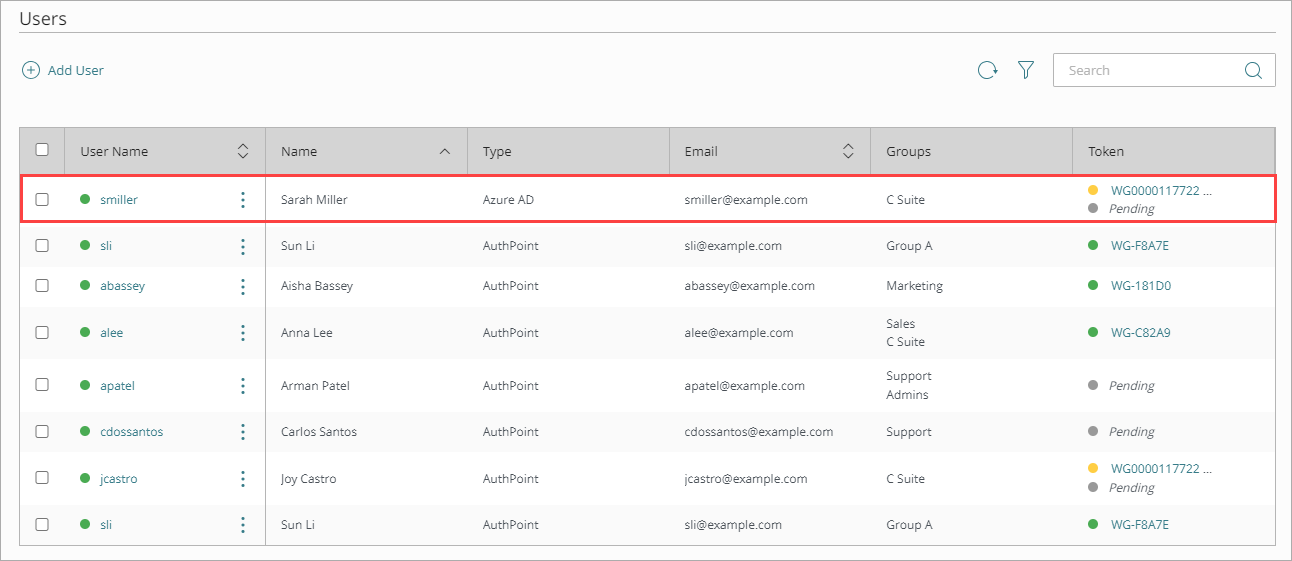Click the Add User button

tap(64, 70)
